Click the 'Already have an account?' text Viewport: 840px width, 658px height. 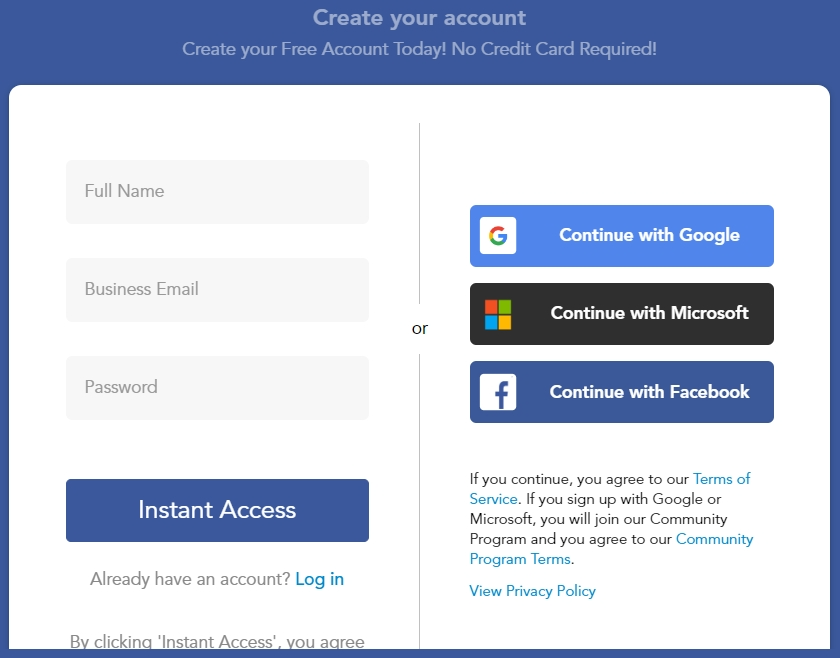tap(190, 579)
